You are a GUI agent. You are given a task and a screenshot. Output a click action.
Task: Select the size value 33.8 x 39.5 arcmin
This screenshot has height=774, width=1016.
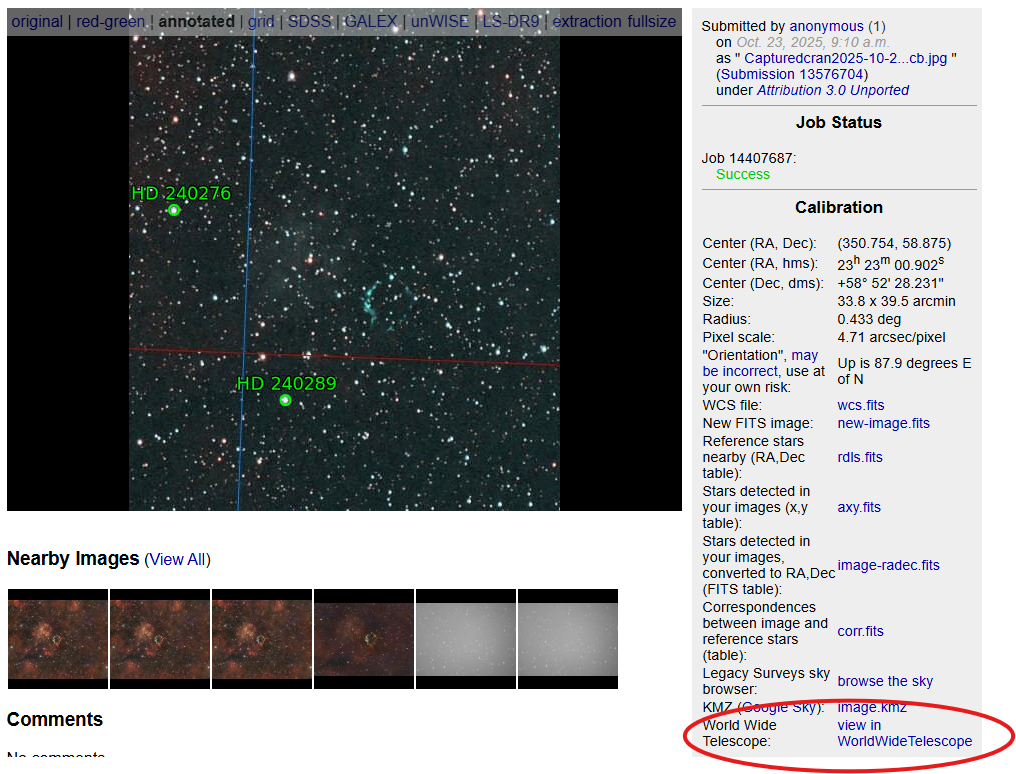[x=896, y=301]
